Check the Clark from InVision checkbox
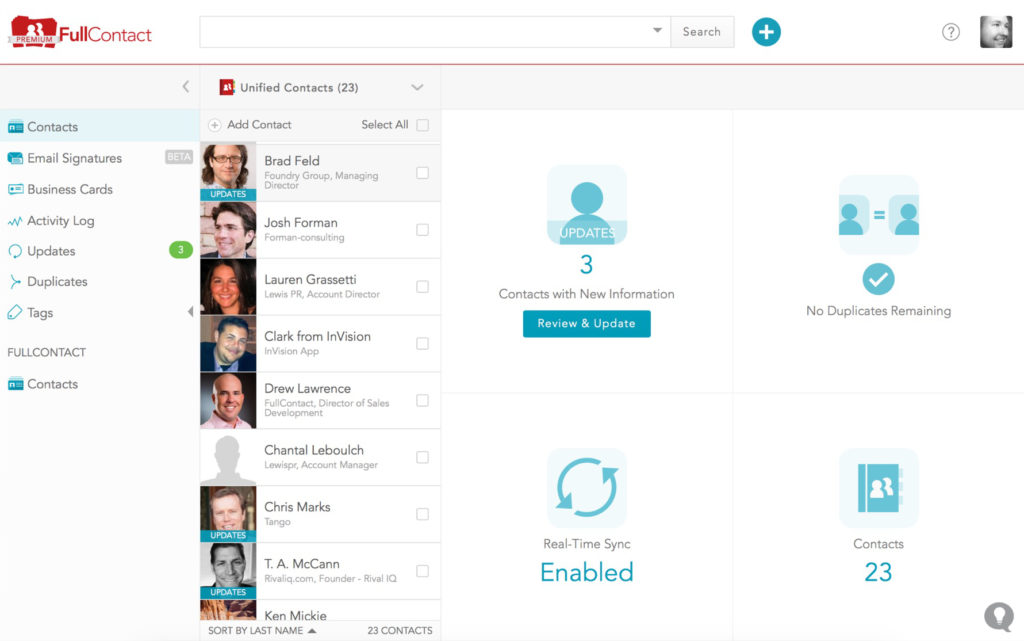1024x641 pixels. pyautogui.click(x=423, y=343)
